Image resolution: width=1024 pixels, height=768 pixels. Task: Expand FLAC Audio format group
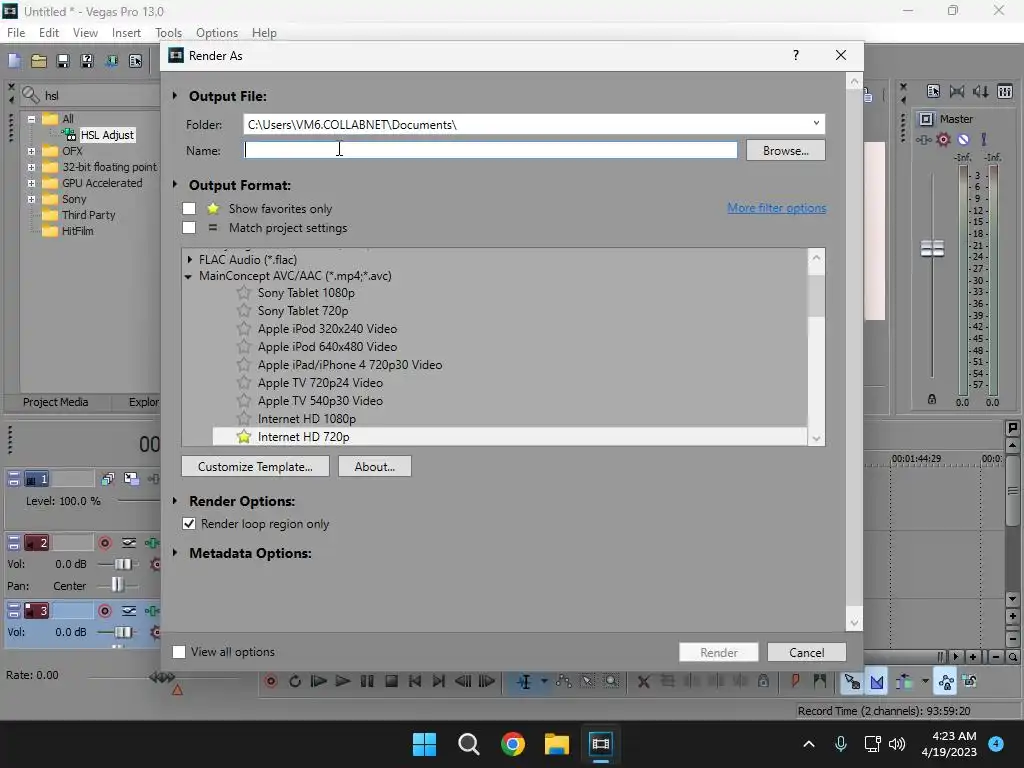189,259
